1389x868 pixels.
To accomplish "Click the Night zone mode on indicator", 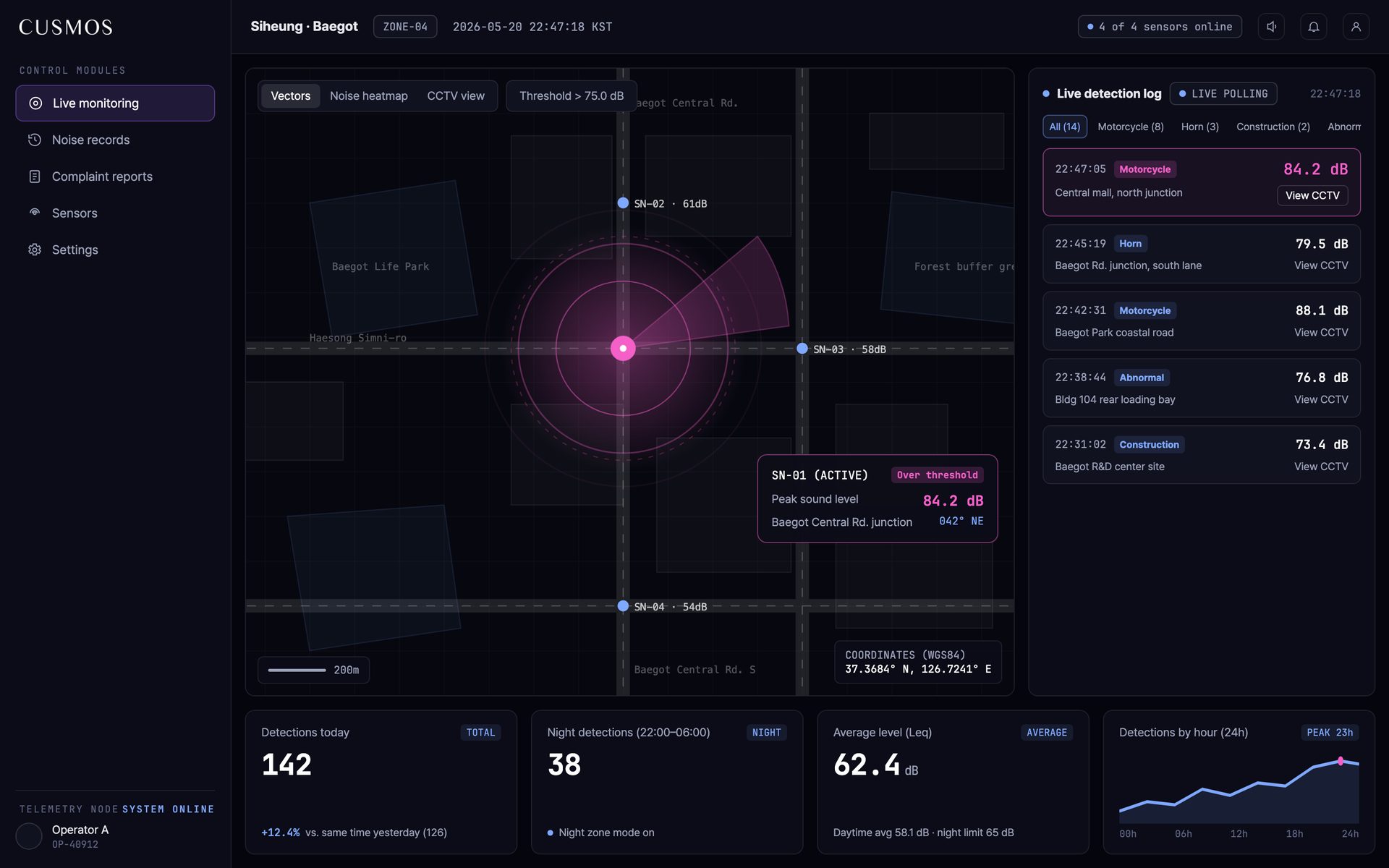I will point(601,833).
